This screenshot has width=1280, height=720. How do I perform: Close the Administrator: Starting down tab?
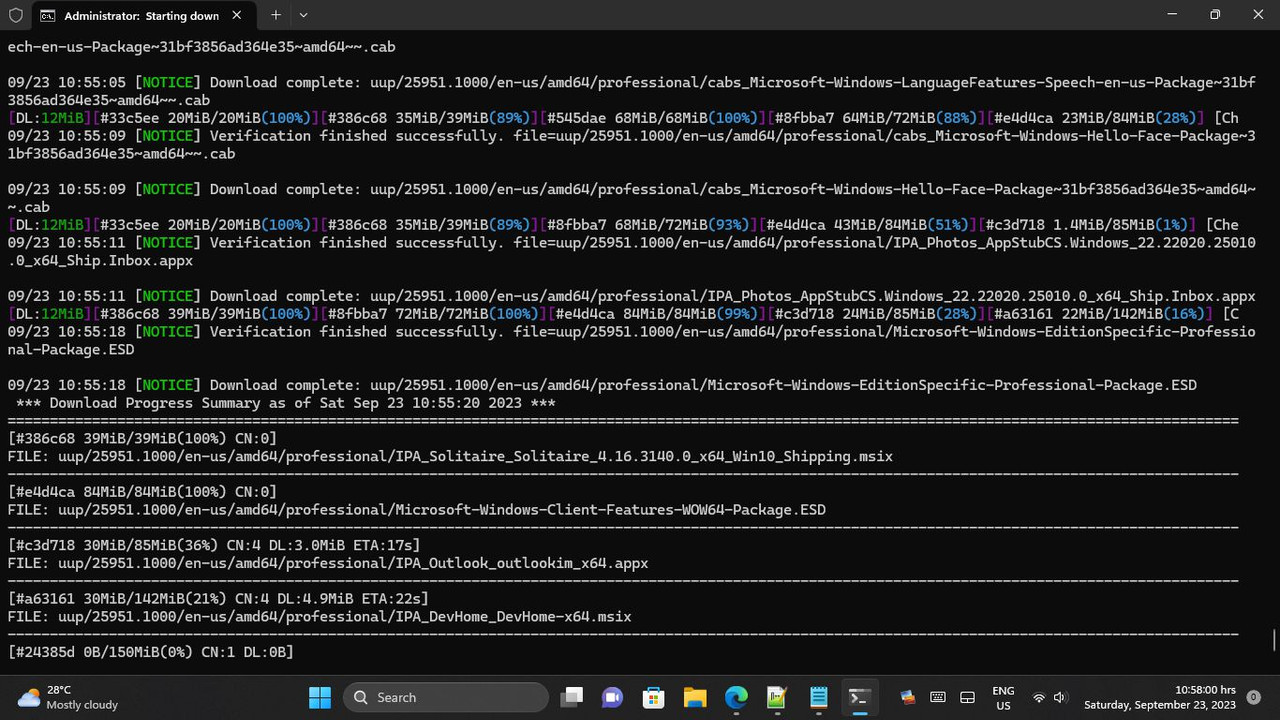point(237,16)
